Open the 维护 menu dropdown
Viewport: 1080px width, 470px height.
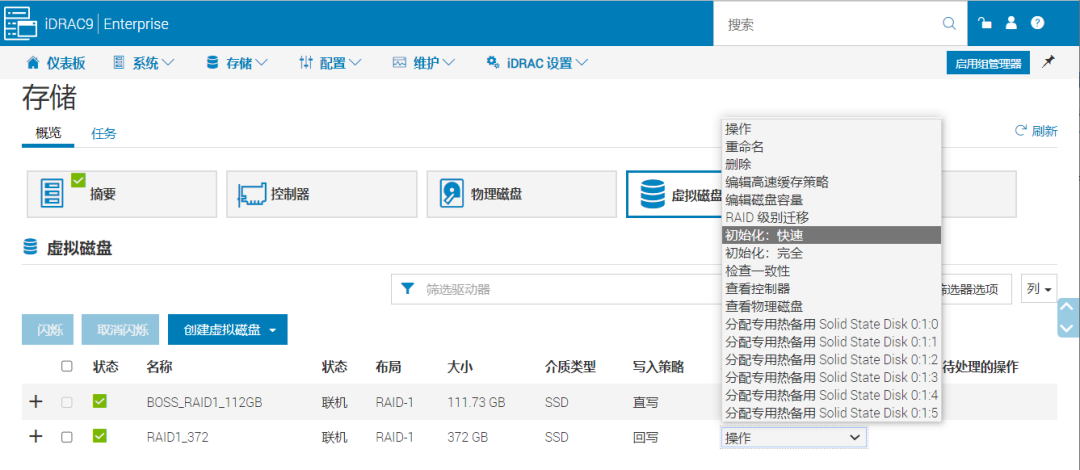(424, 63)
